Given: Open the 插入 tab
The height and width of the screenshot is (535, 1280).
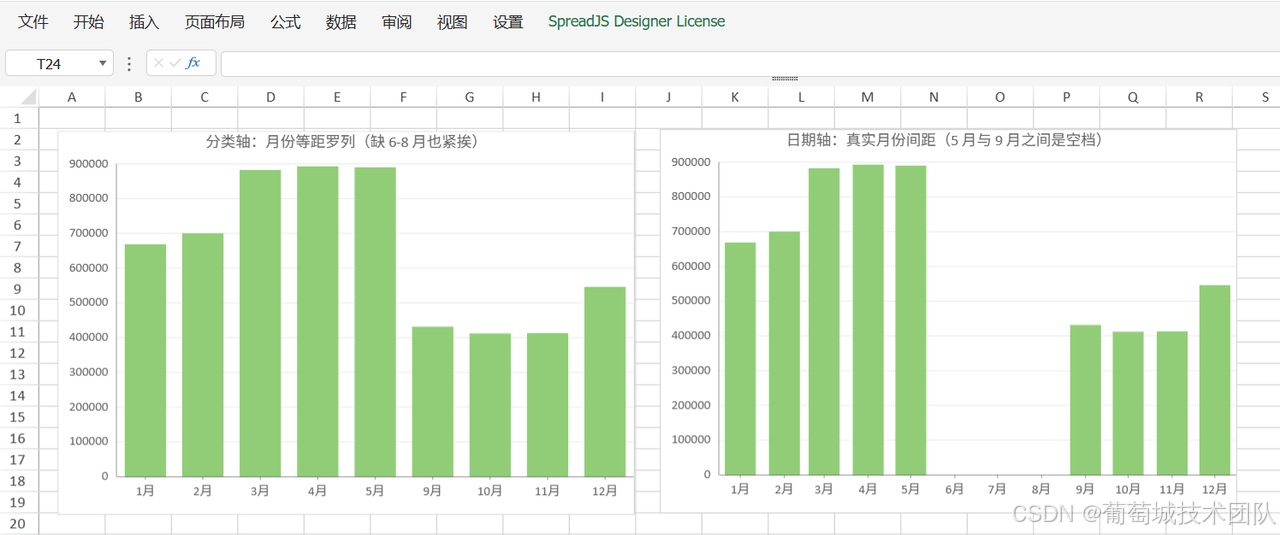Looking at the screenshot, I should tap(144, 21).
